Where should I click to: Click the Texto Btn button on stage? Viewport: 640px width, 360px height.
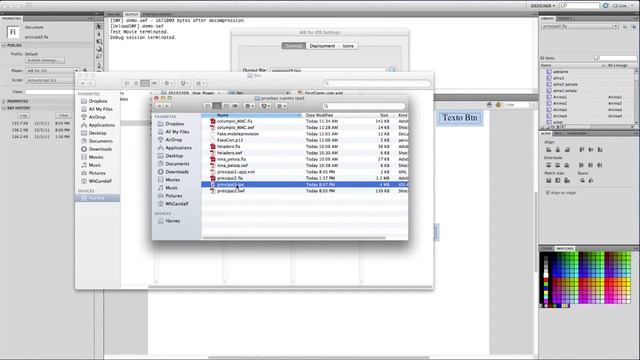pos(460,118)
